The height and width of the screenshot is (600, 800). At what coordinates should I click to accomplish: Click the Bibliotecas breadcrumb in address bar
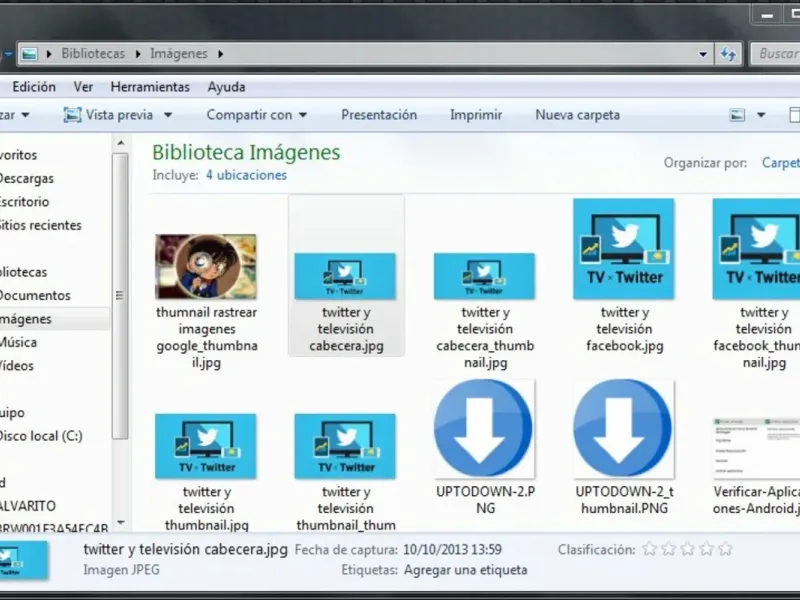pyautogui.click(x=93, y=54)
